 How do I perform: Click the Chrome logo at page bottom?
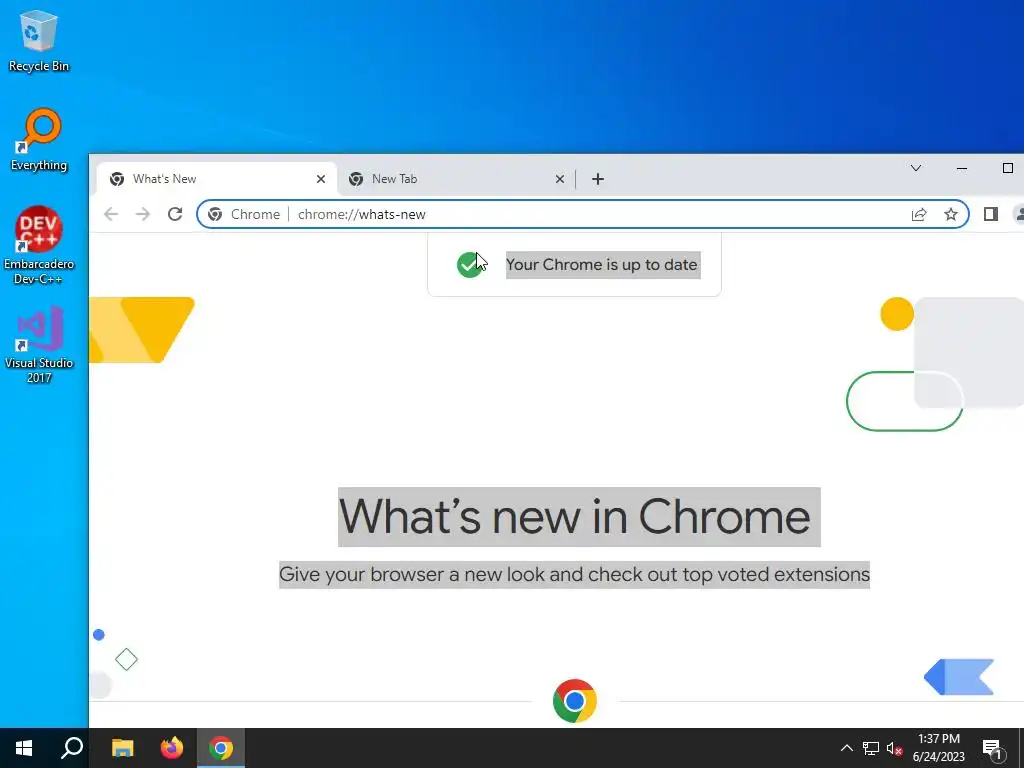(574, 701)
